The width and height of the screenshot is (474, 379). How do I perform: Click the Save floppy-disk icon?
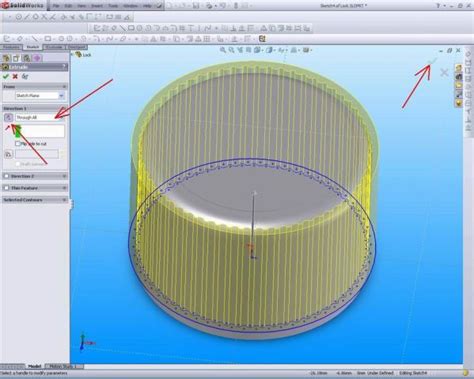(196, 5)
